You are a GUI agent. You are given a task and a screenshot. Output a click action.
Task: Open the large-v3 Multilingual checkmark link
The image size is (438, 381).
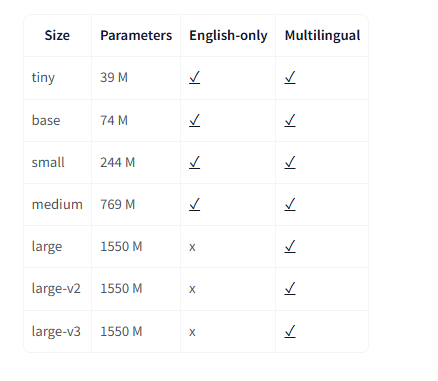[290, 331]
